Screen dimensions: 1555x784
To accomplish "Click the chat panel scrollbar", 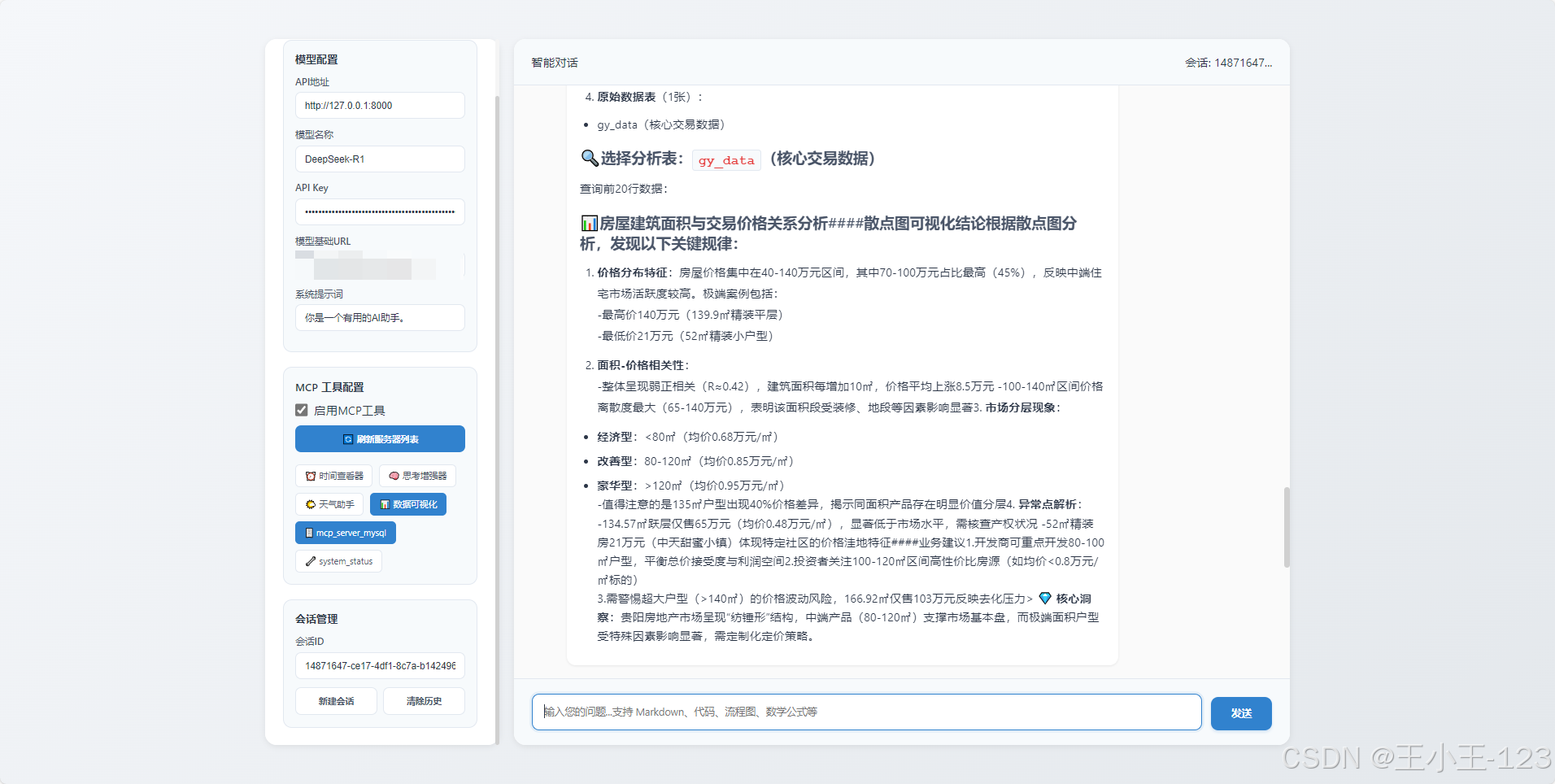I will [1287, 525].
